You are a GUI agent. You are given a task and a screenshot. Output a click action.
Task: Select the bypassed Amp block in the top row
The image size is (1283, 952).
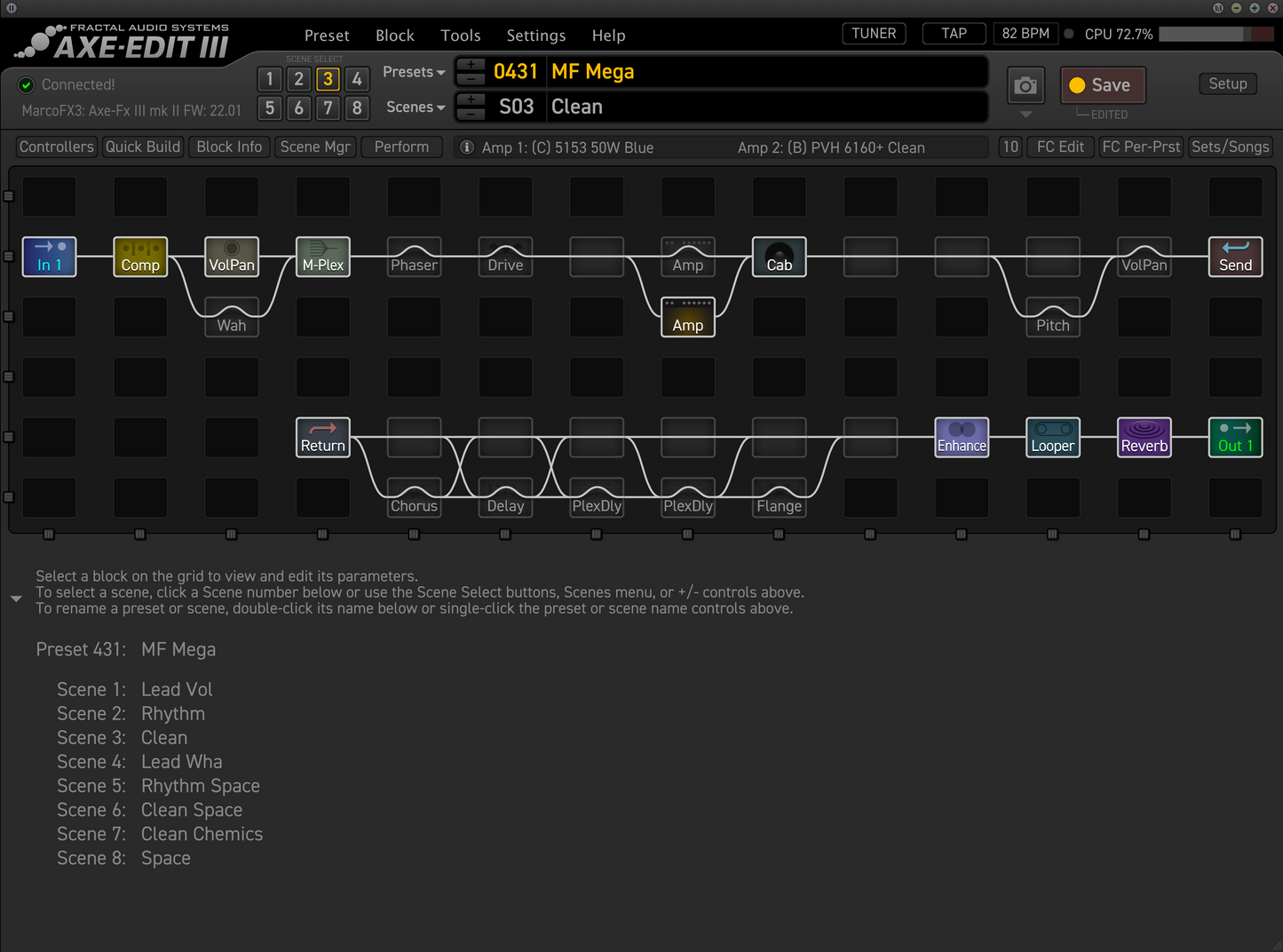[x=688, y=257]
